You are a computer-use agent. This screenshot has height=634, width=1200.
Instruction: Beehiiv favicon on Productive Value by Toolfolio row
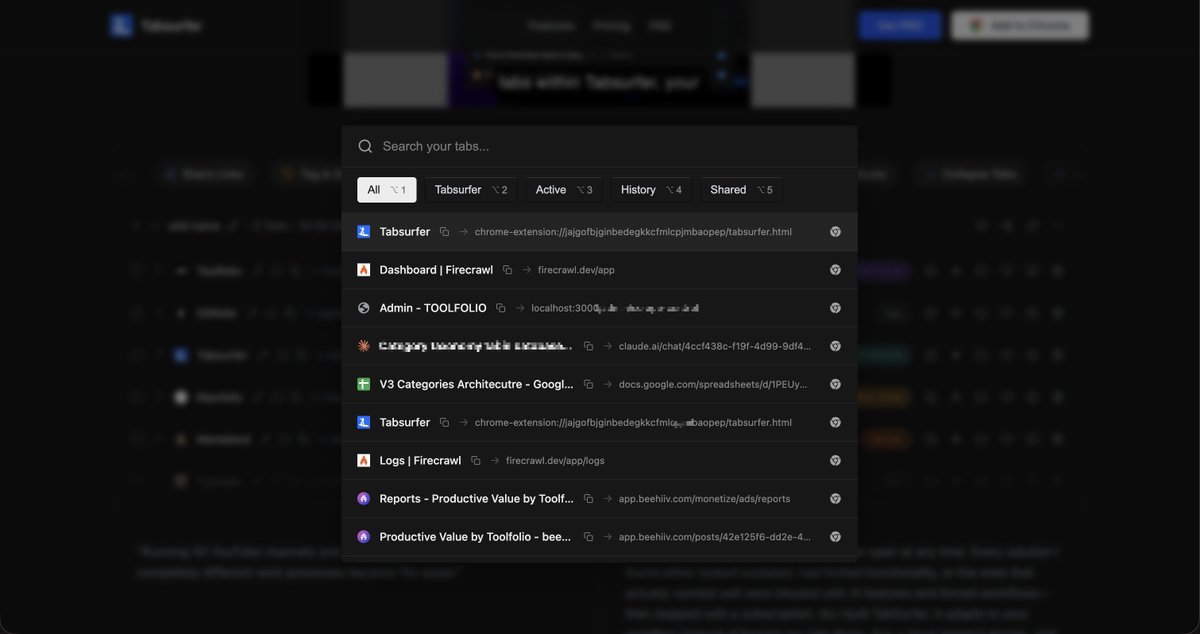point(364,537)
